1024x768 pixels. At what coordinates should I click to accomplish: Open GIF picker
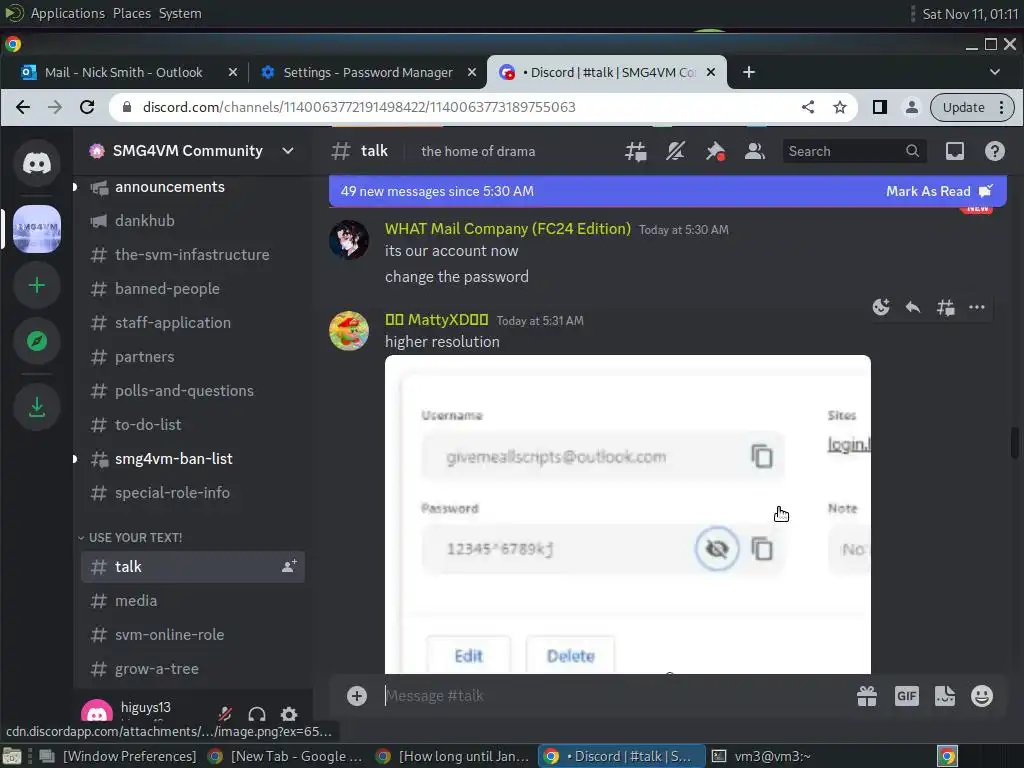pyautogui.click(x=906, y=696)
